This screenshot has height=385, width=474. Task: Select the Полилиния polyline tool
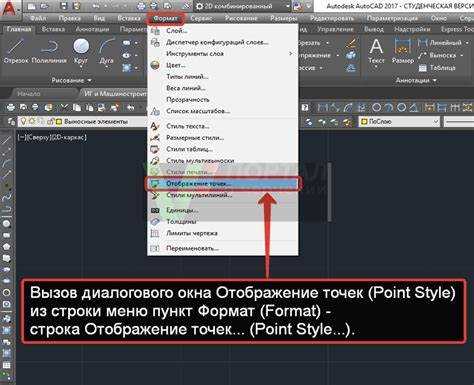49,51
